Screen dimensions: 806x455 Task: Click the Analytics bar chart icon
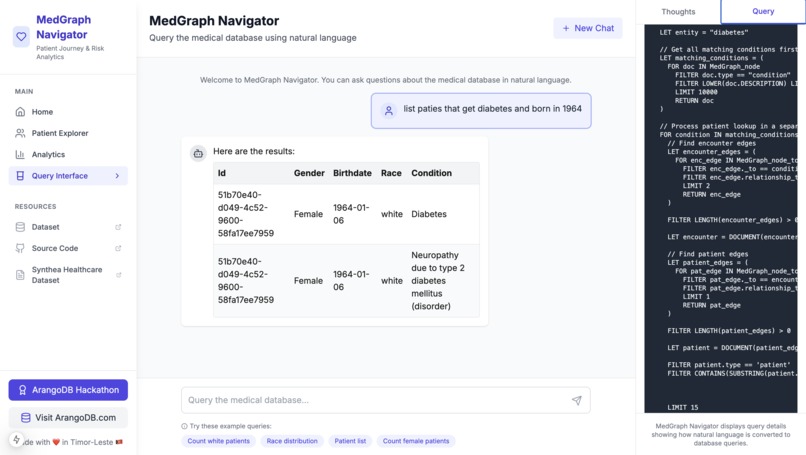pos(20,154)
